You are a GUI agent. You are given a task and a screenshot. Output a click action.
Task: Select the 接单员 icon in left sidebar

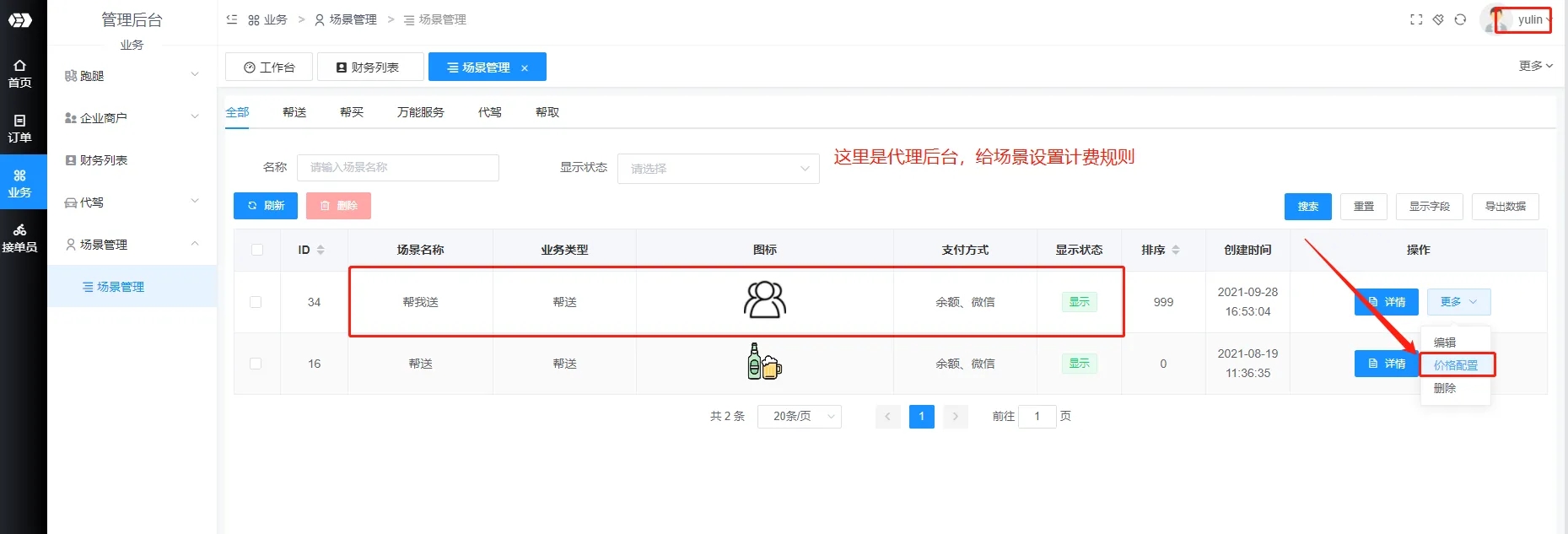19,238
